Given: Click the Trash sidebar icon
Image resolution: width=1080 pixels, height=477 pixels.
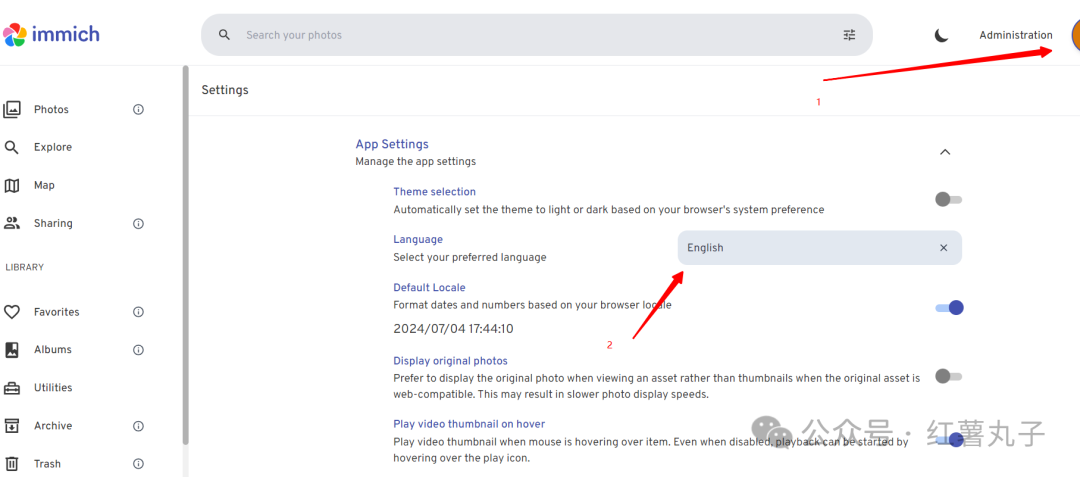Looking at the screenshot, I should (x=12, y=463).
